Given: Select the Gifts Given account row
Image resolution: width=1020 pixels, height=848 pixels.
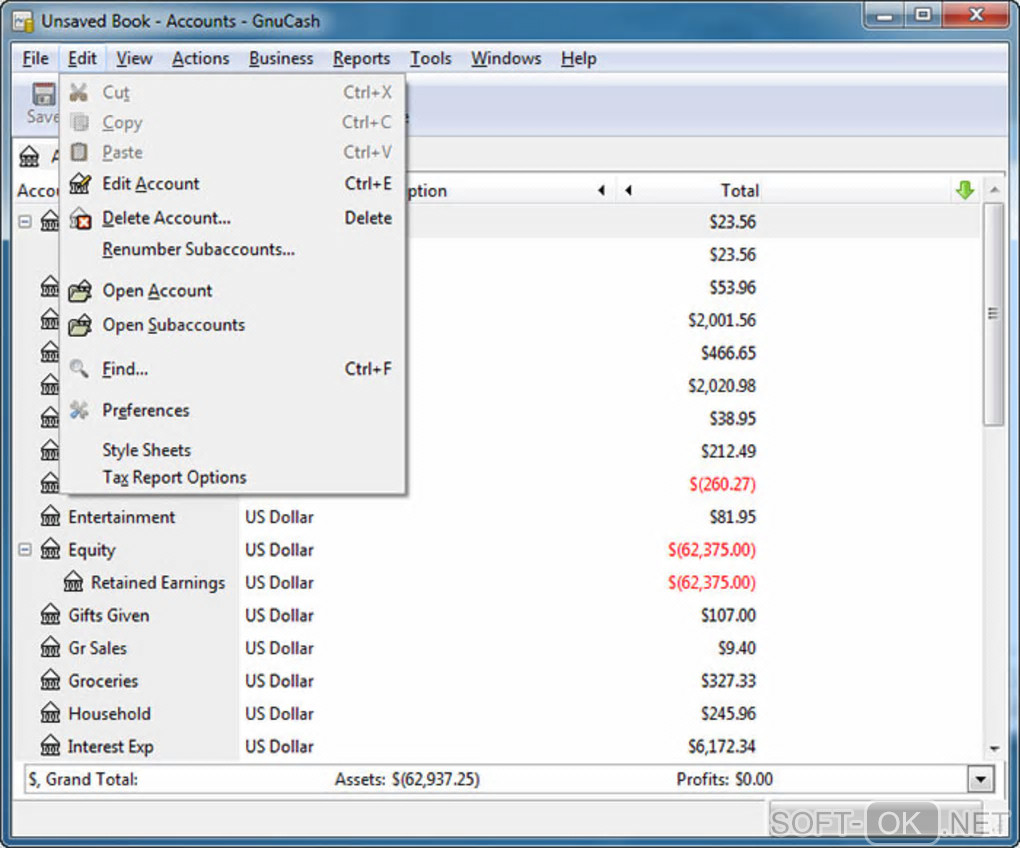Looking at the screenshot, I should tap(498, 615).
